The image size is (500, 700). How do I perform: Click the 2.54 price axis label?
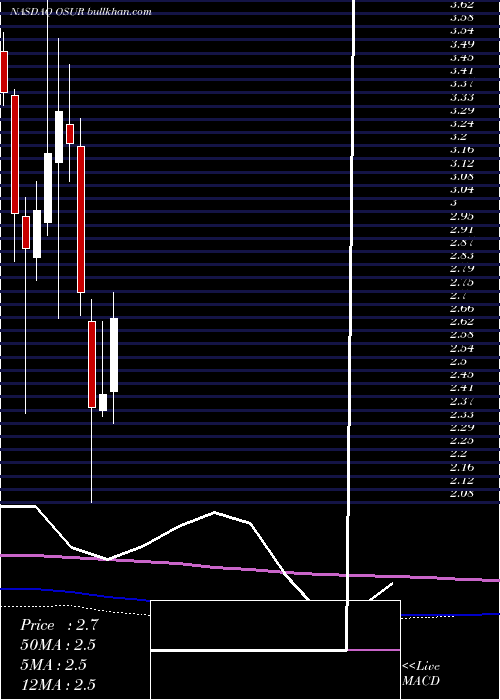click(462, 348)
